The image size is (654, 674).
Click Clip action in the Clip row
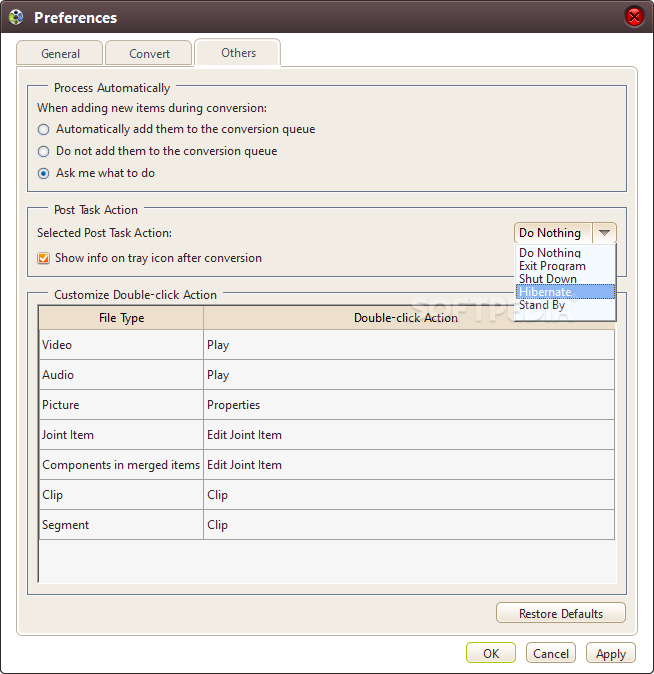pos(409,495)
